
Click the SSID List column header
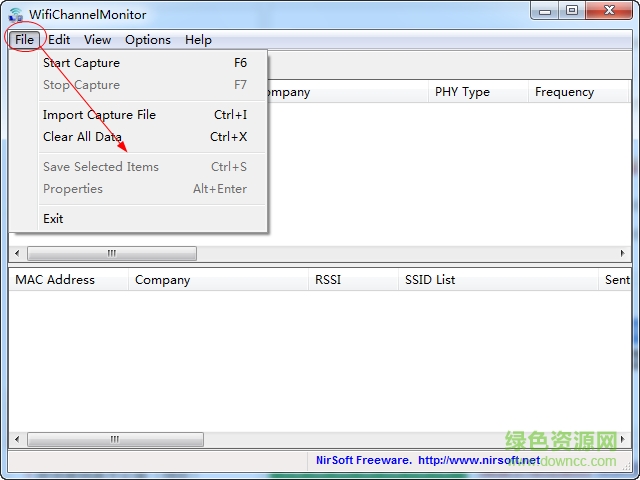(430, 280)
